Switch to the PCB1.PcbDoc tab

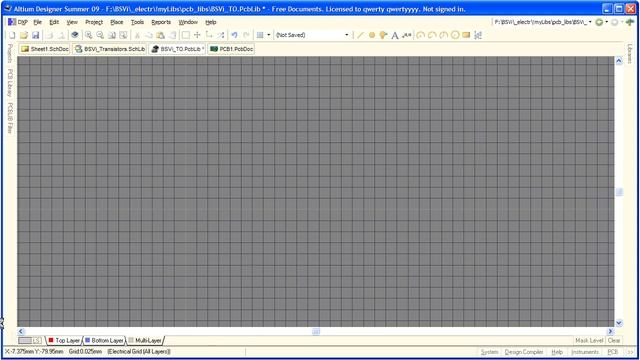(x=231, y=49)
